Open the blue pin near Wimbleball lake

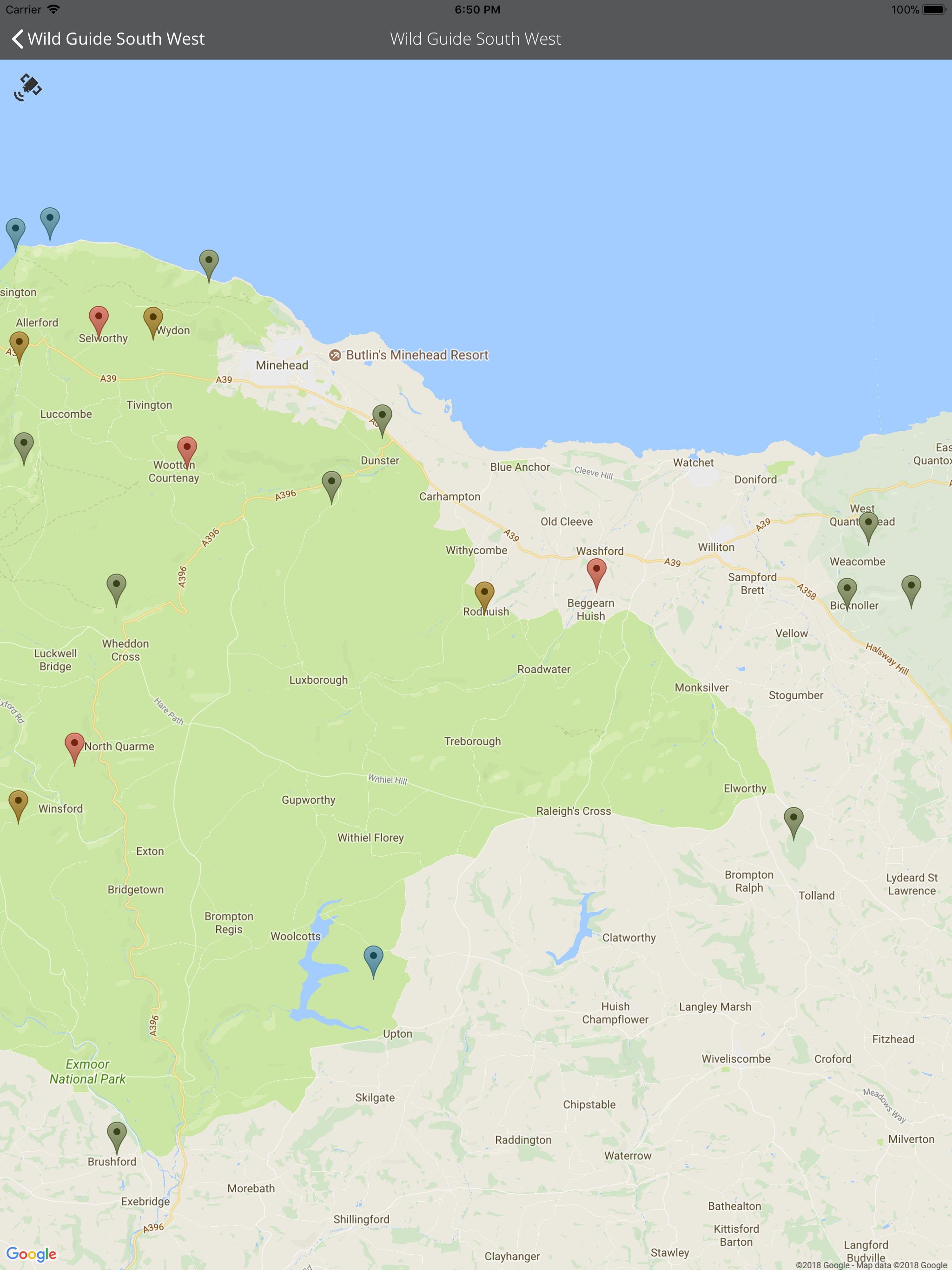point(373,962)
